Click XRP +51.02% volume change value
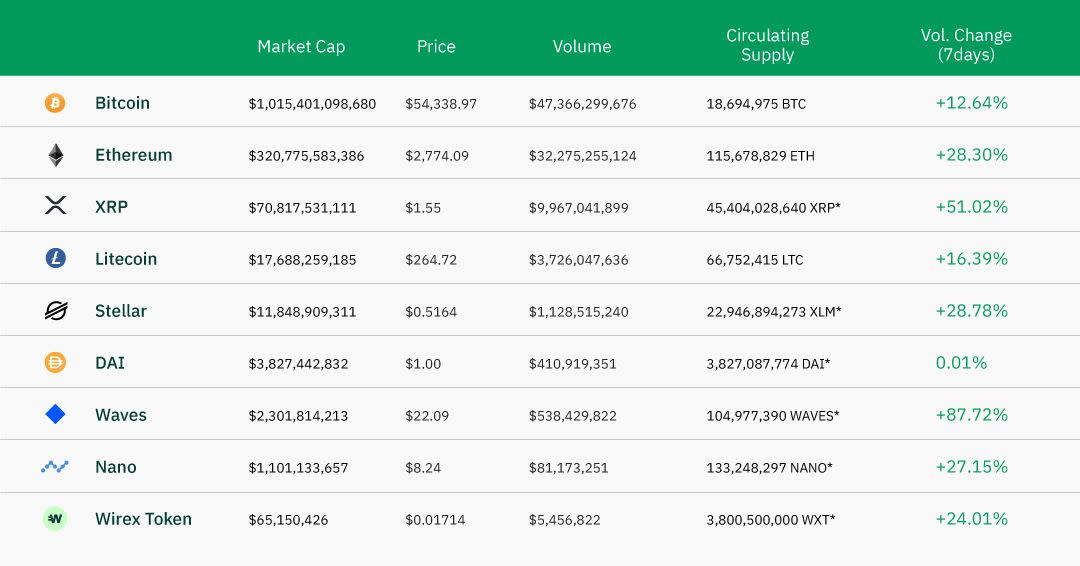This screenshot has width=1080, height=566. point(971,207)
